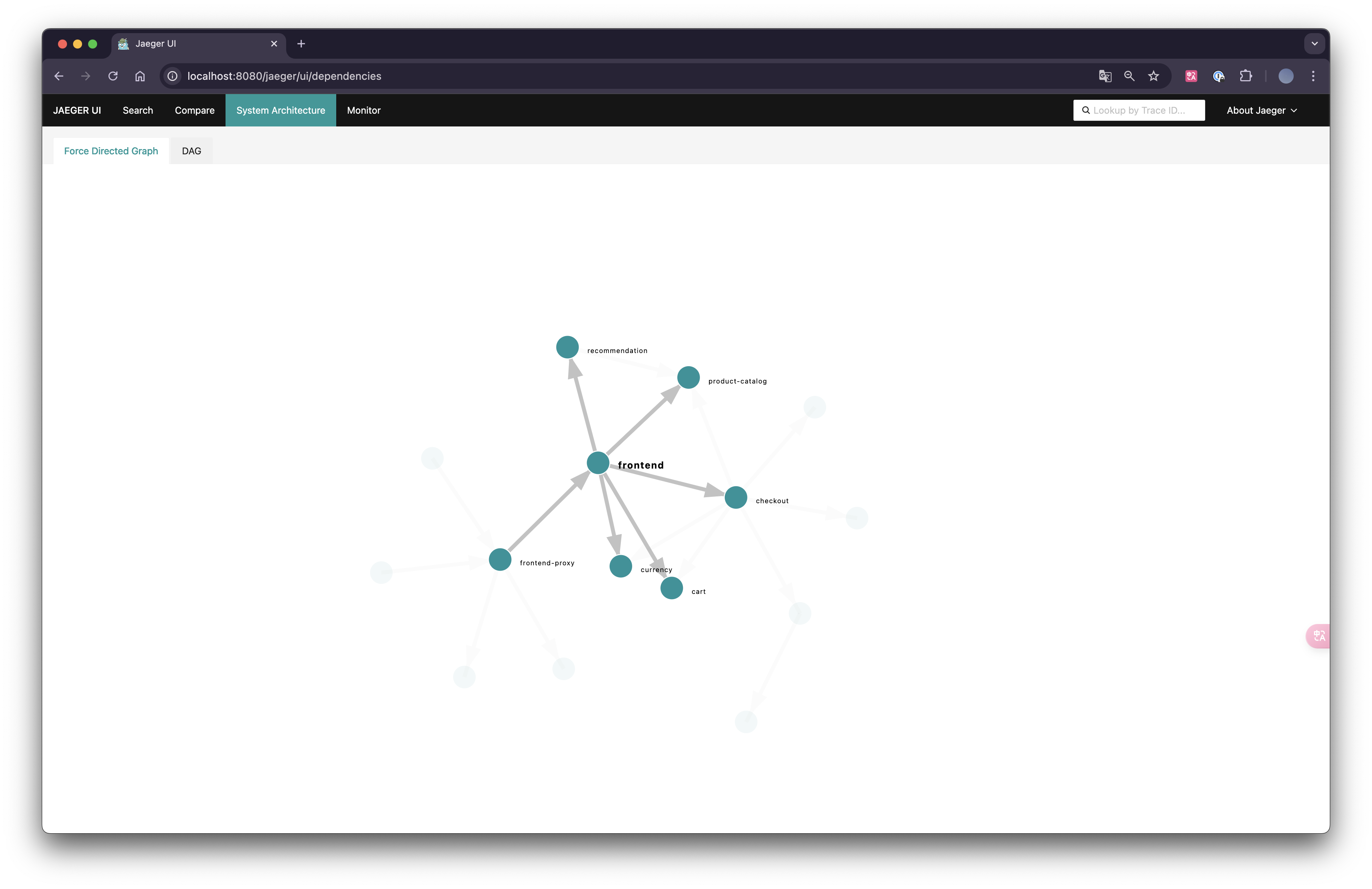Open the tab search chevron dropdown
The height and width of the screenshot is (889, 1372).
(x=1314, y=44)
